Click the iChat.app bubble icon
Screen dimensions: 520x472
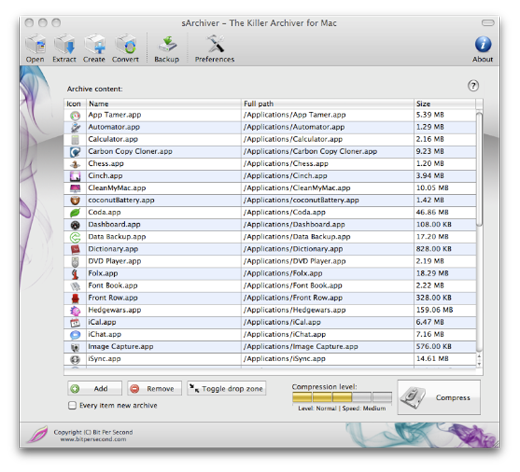[x=75, y=335]
